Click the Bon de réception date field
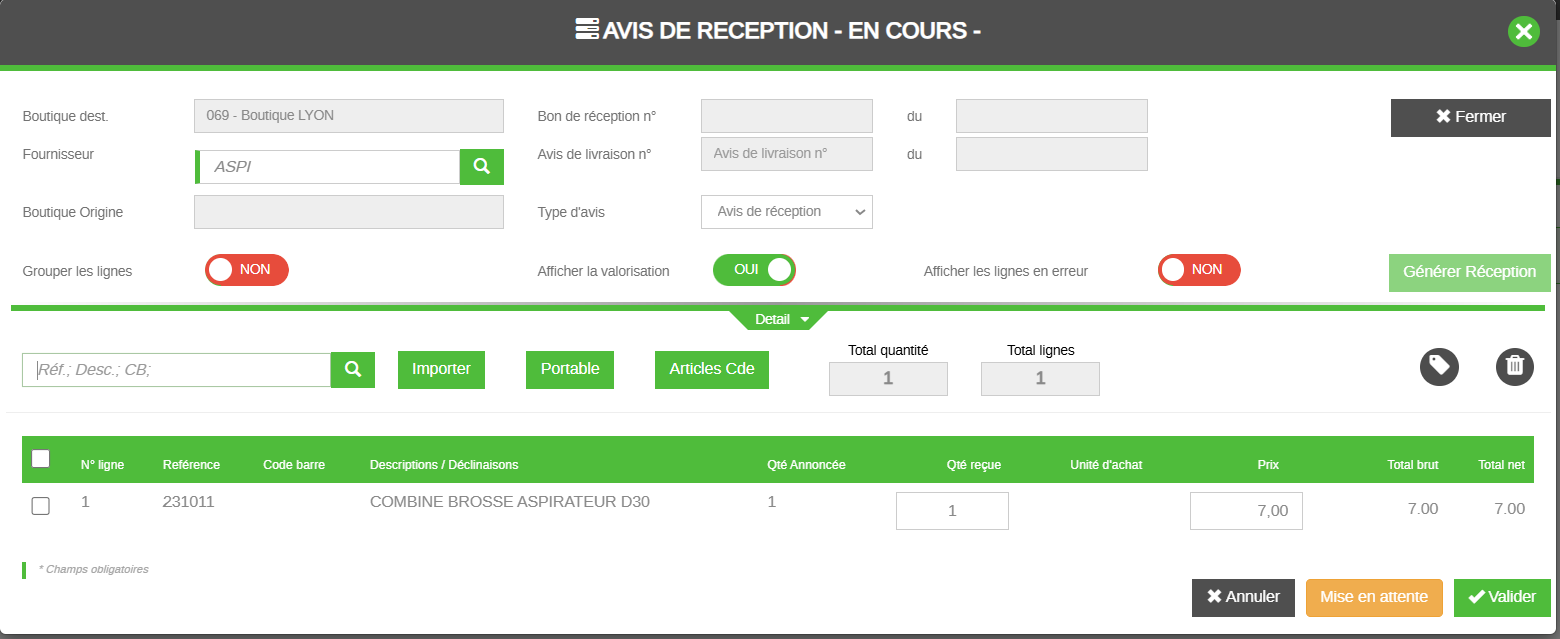 pyautogui.click(x=1052, y=116)
